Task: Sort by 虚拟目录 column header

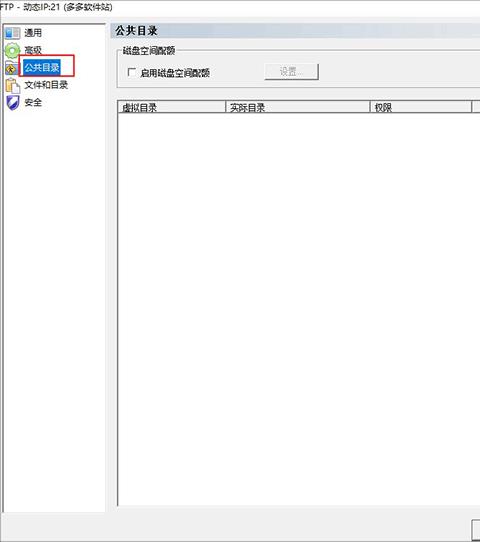Action: (171, 107)
